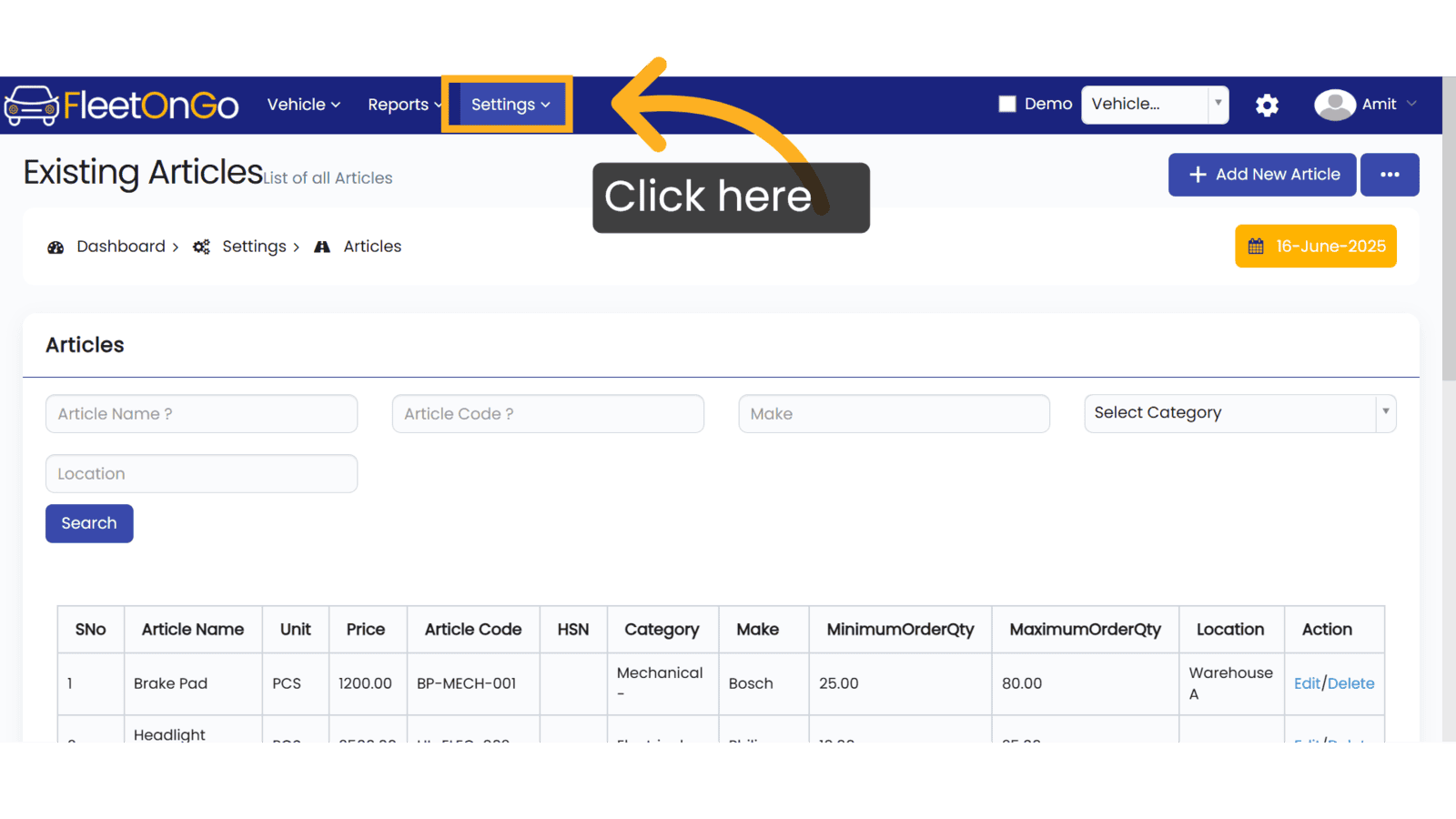Open the Vehicle... dropdown in header
This screenshot has height=819, width=1456.
(1155, 104)
